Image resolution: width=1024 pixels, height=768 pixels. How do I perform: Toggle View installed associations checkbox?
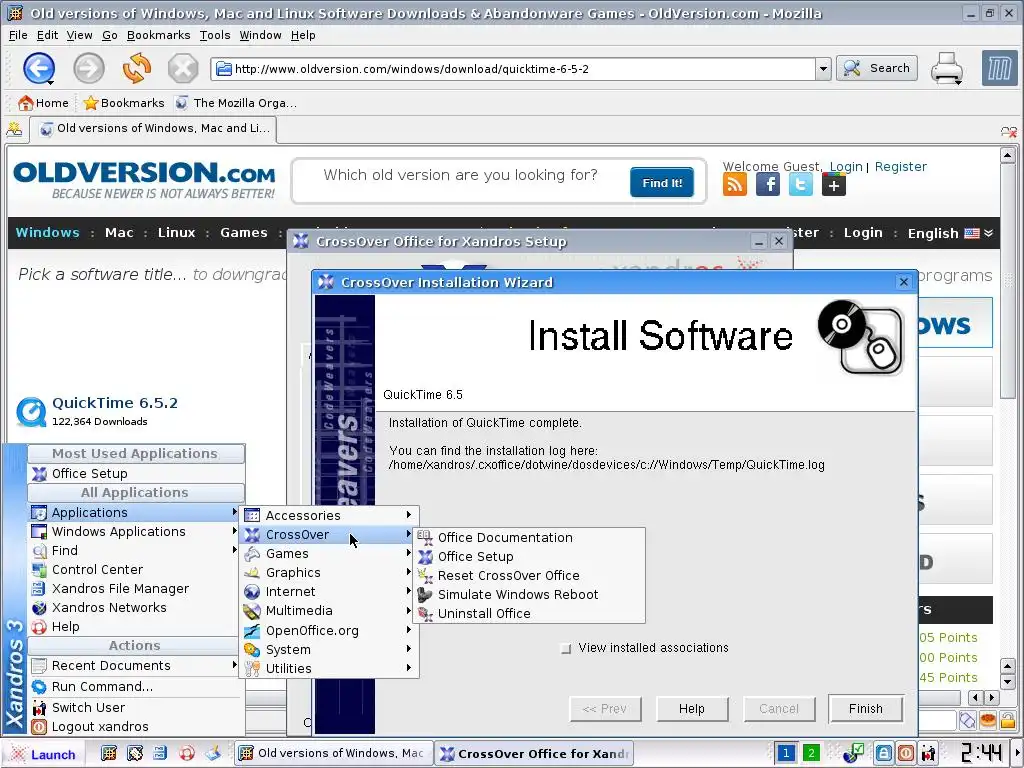tap(566, 648)
